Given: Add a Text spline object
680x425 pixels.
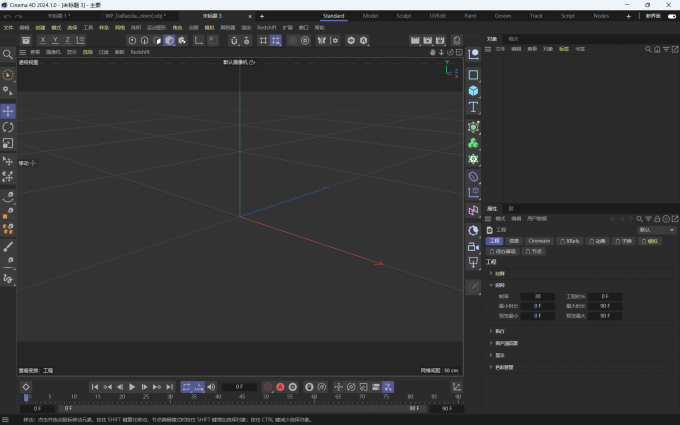Looking at the screenshot, I should [x=473, y=107].
